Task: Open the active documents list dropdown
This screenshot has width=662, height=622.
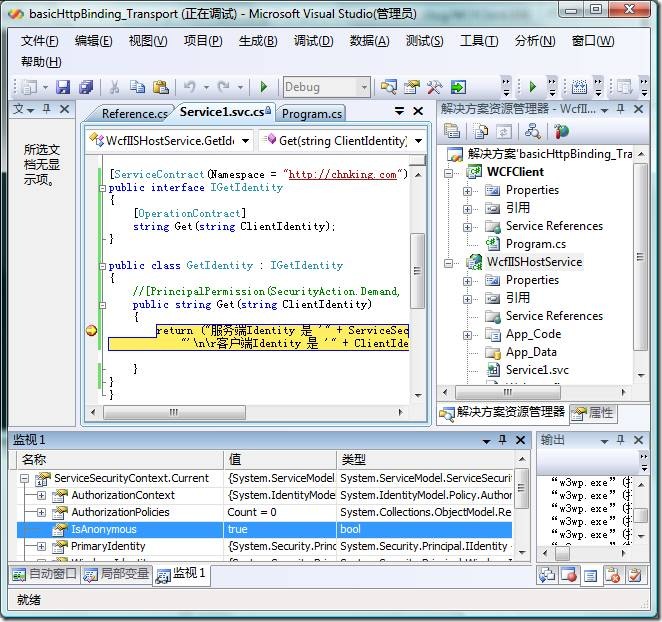Action: [x=399, y=111]
